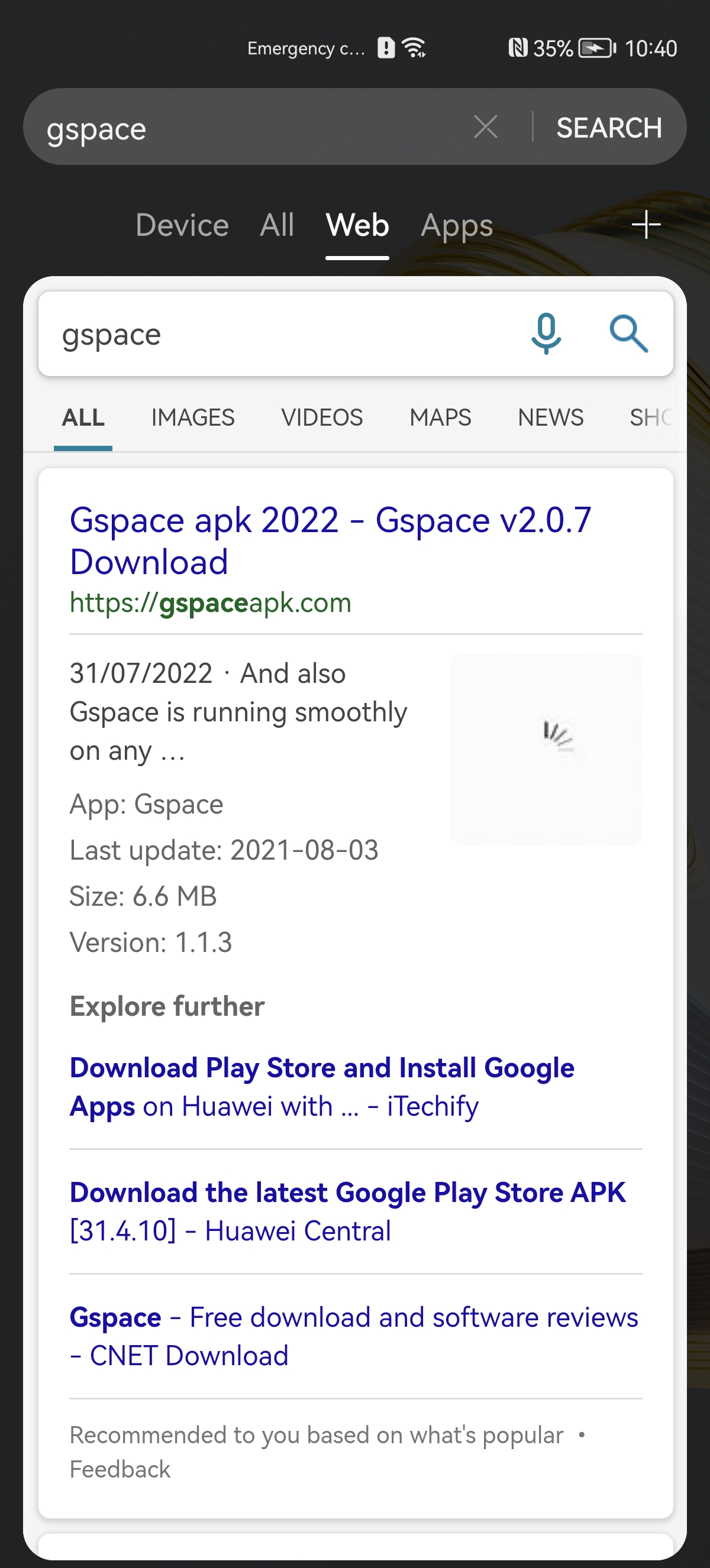710x1568 pixels.
Task: Select the VIDEOS results tab
Action: pos(321,417)
